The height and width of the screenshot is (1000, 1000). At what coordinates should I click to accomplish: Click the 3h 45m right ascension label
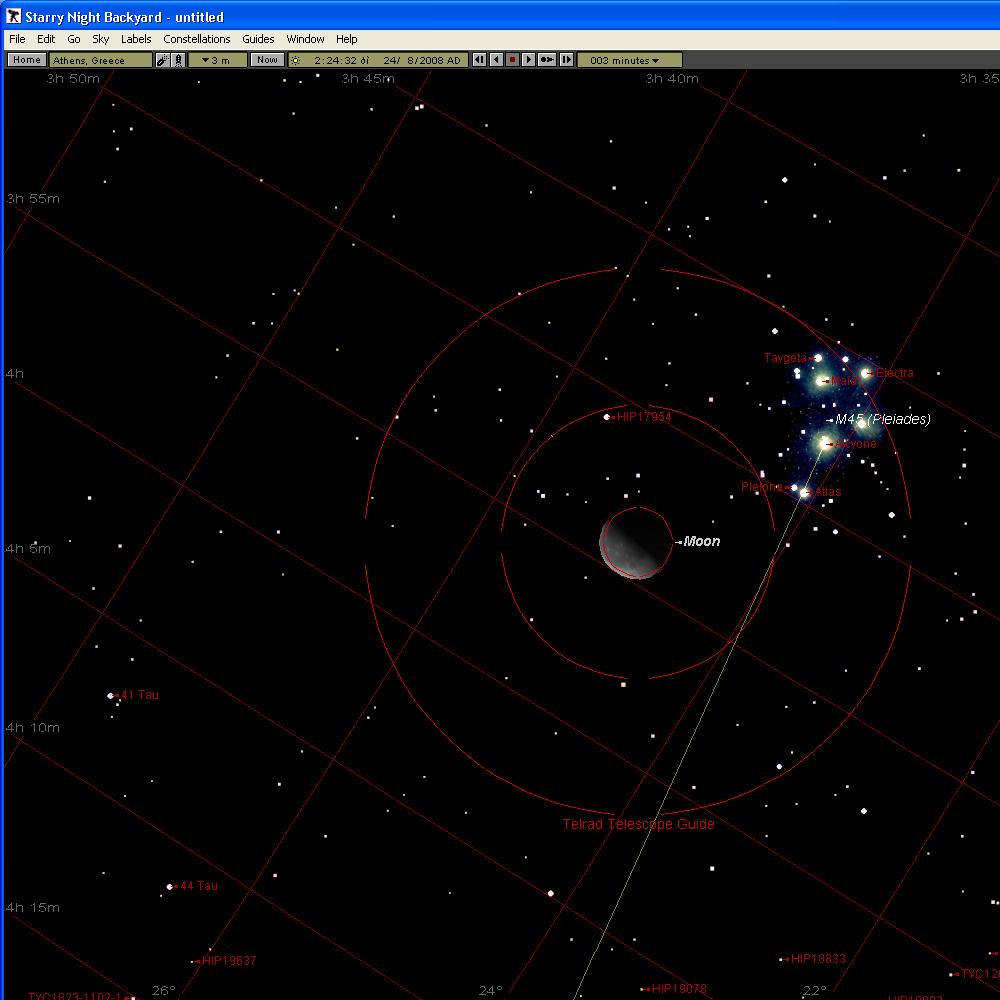pos(368,78)
